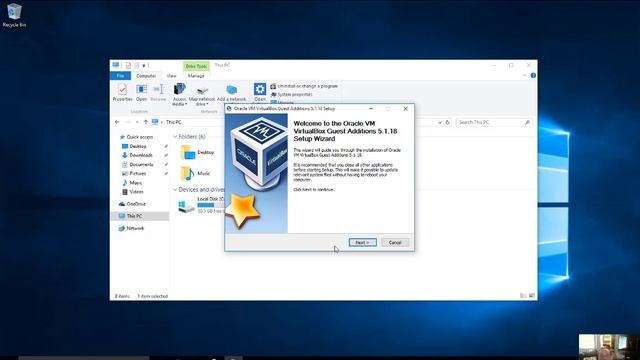Open the address bar history dropdown
The height and width of the screenshot is (360, 640).
[x=440, y=122]
